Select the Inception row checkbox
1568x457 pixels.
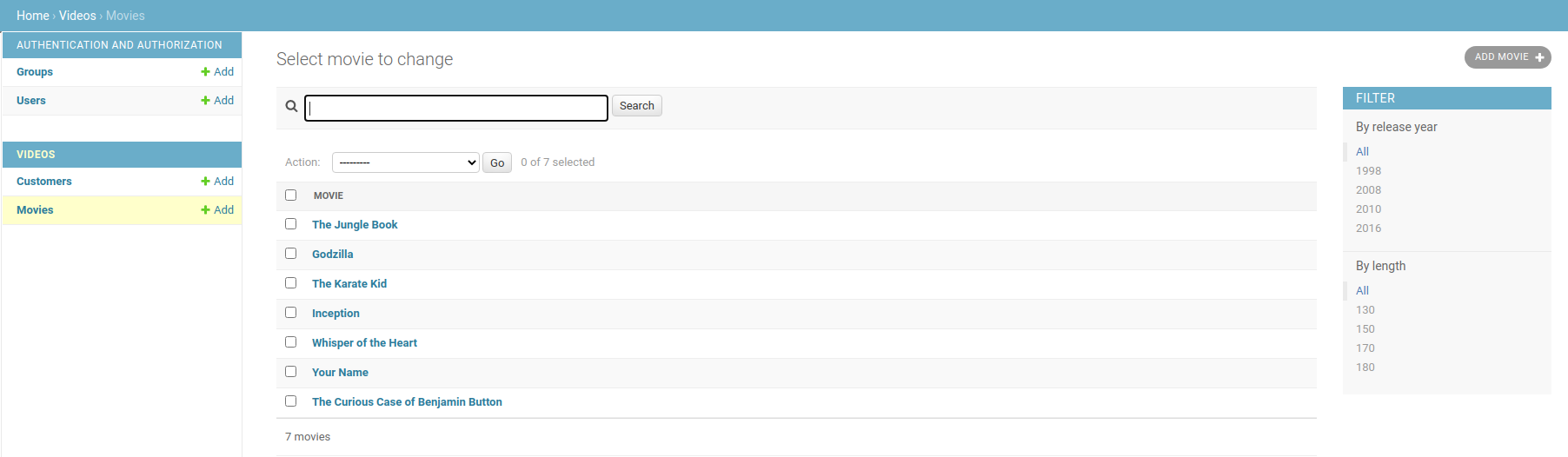click(x=291, y=313)
